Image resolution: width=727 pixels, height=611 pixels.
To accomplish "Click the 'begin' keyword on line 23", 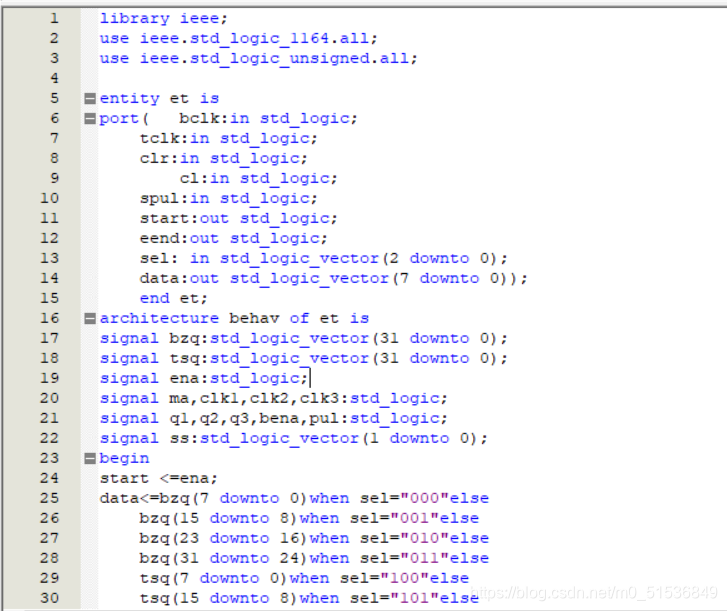I will (x=124, y=458).
